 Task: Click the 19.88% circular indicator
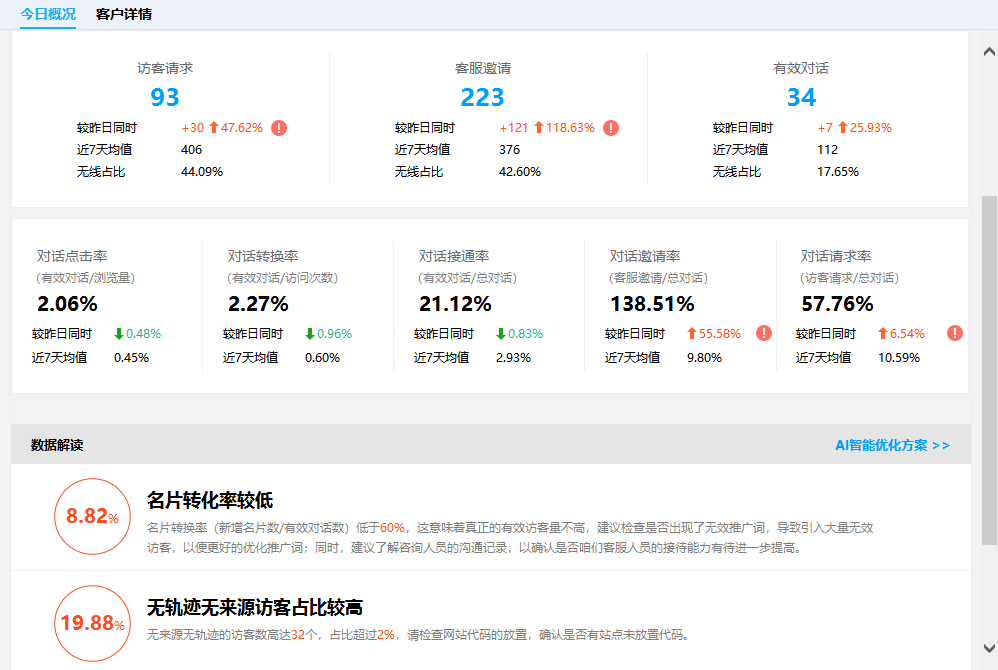click(x=92, y=623)
